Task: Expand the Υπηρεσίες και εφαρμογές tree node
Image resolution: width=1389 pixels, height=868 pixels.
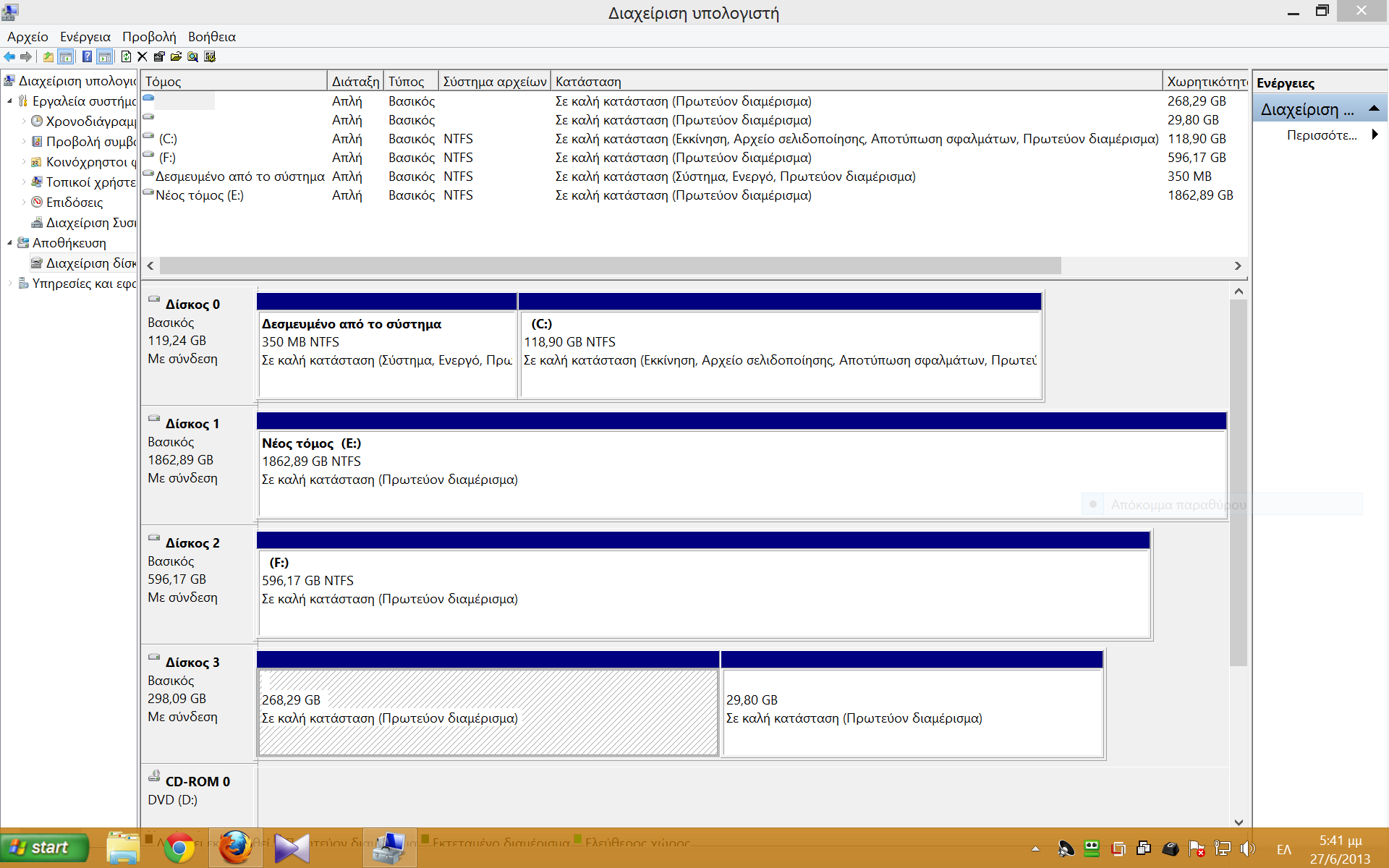Action: 9,284
